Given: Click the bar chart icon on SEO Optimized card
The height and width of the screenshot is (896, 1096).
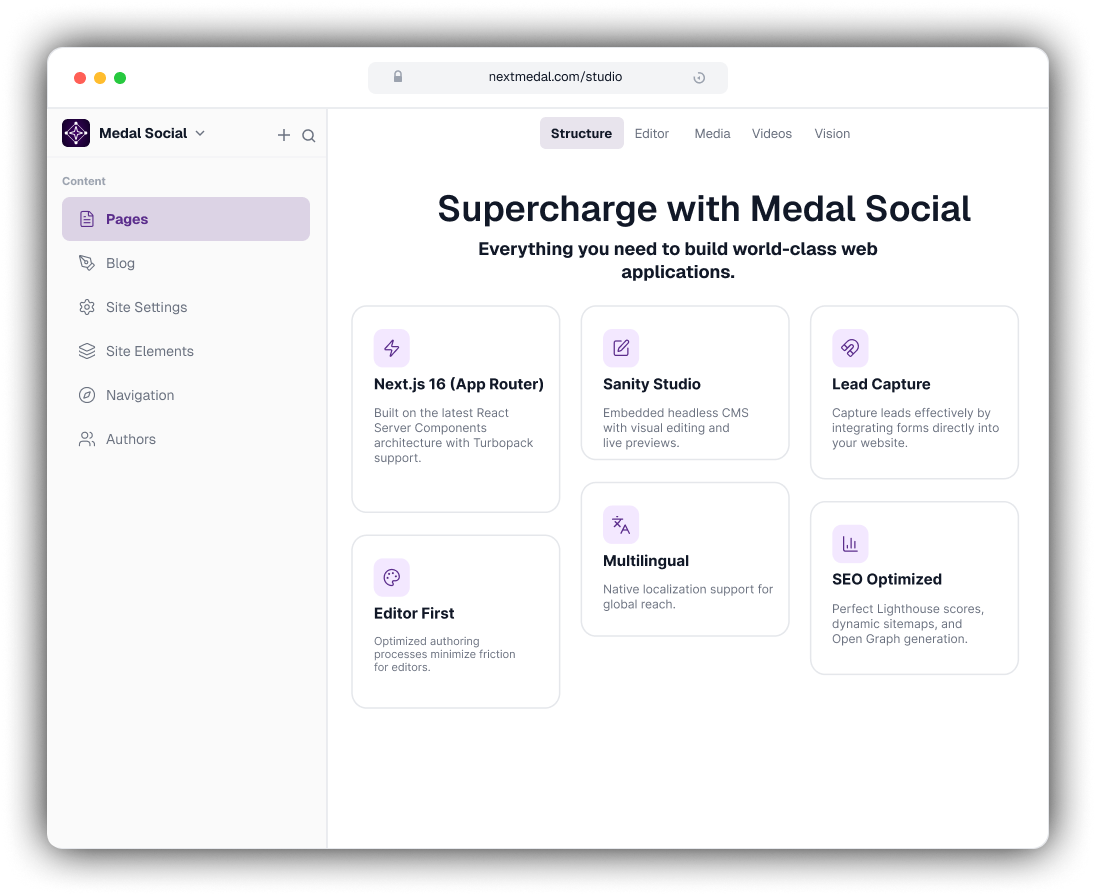Looking at the screenshot, I should point(850,544).
